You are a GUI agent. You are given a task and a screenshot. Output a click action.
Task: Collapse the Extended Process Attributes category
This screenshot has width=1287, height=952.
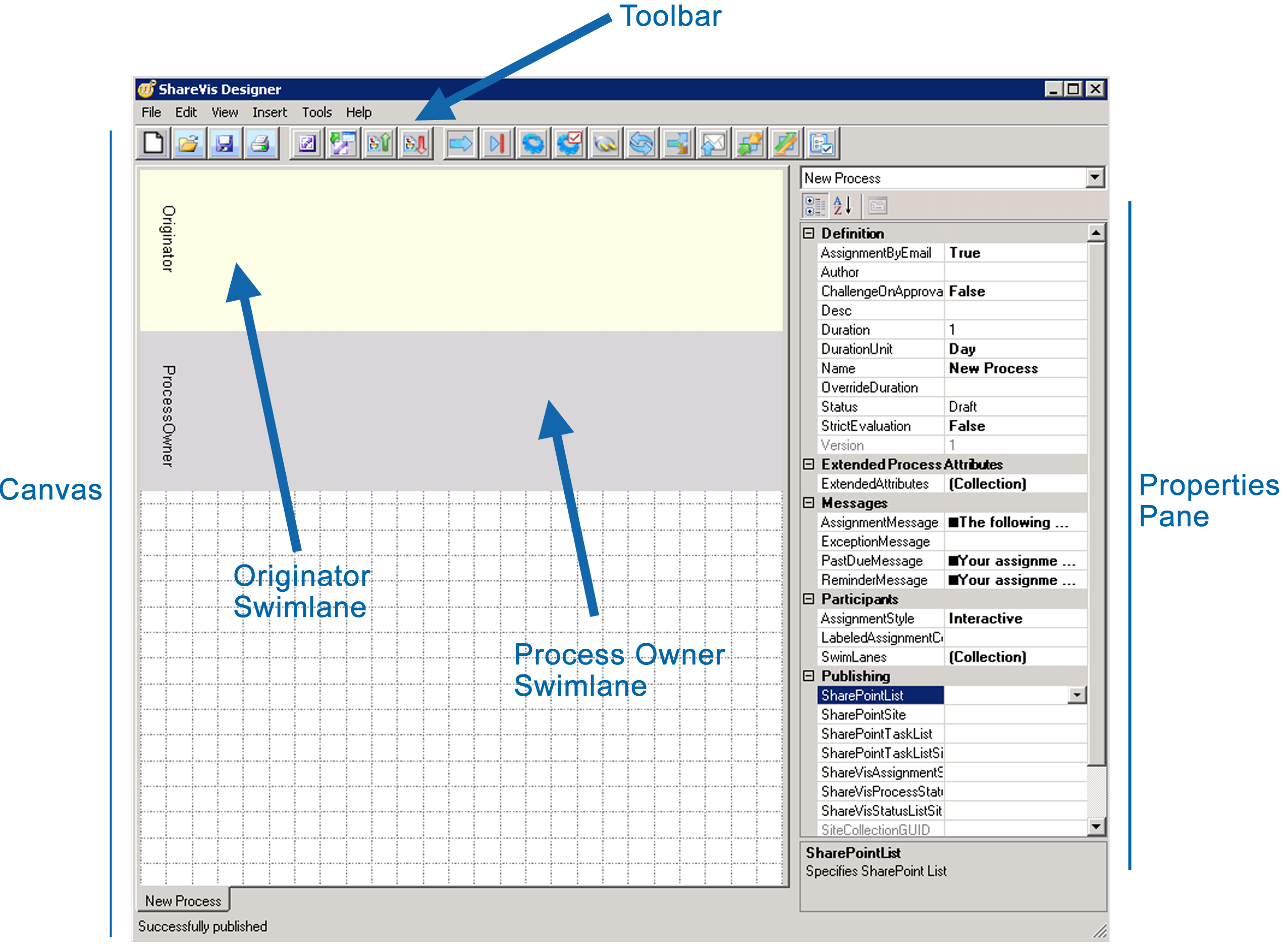pos(809,465)
